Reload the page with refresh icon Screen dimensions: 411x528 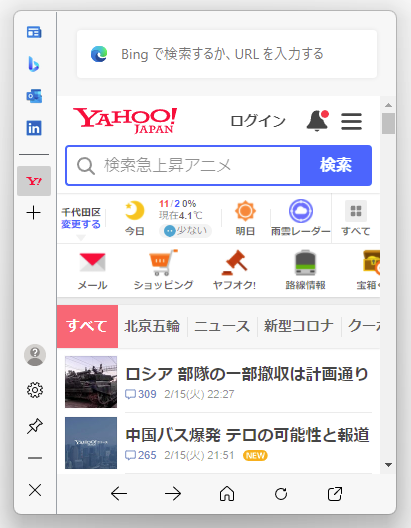(x=281, y=494)
